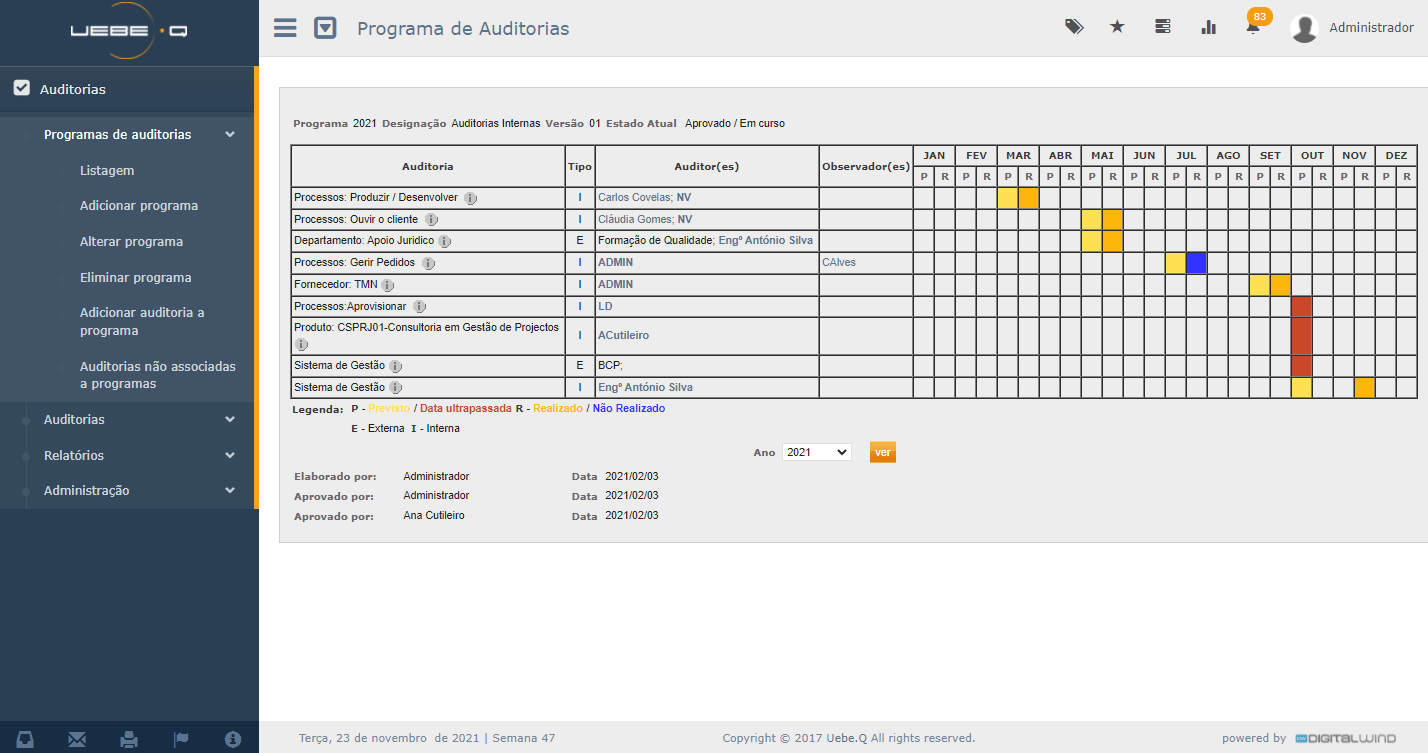
Task: Open notifications bell with 83 badge
Action: [x=1253, y=27]
